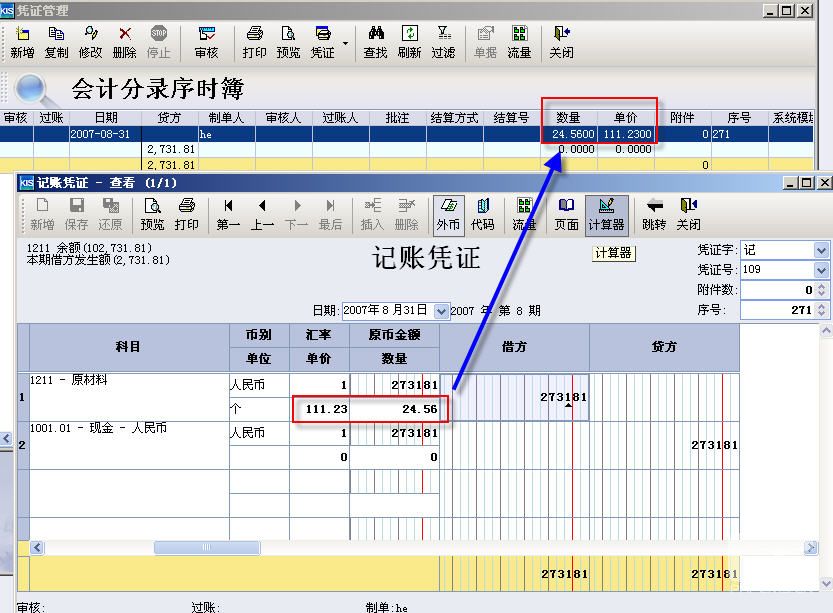
Task: Toggle the 外币 foreign currency button
Action: (x=448, y=213)
